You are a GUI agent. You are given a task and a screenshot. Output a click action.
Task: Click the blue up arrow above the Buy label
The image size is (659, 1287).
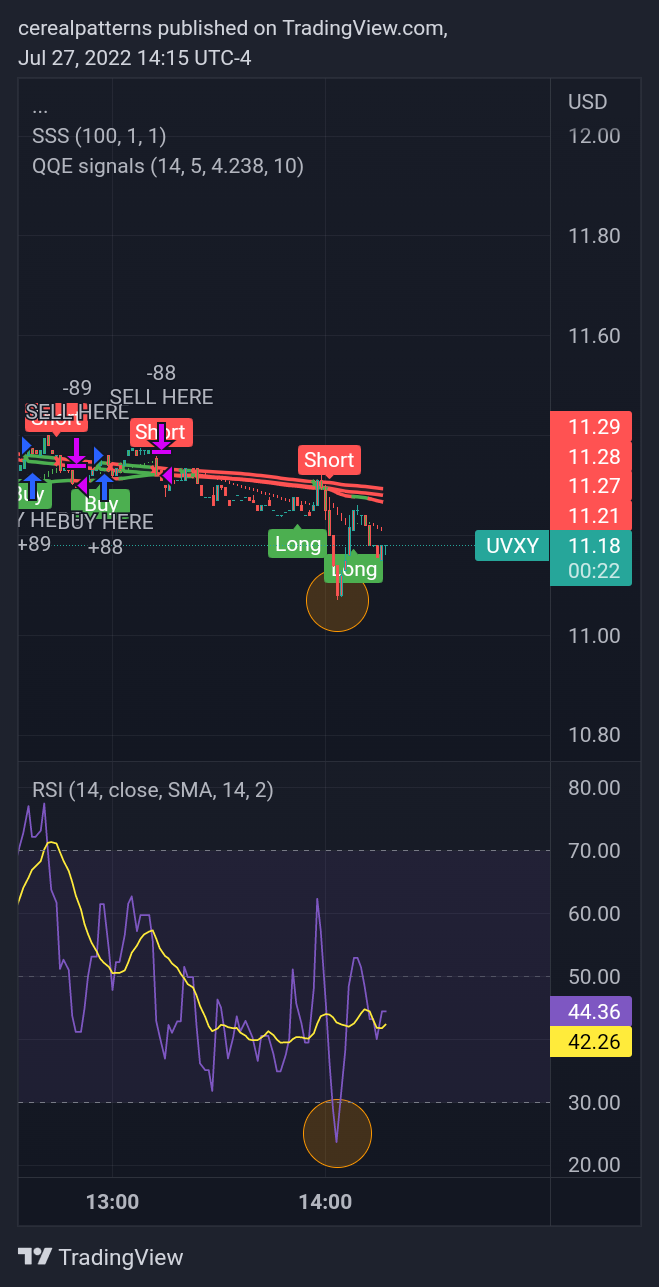103,486
